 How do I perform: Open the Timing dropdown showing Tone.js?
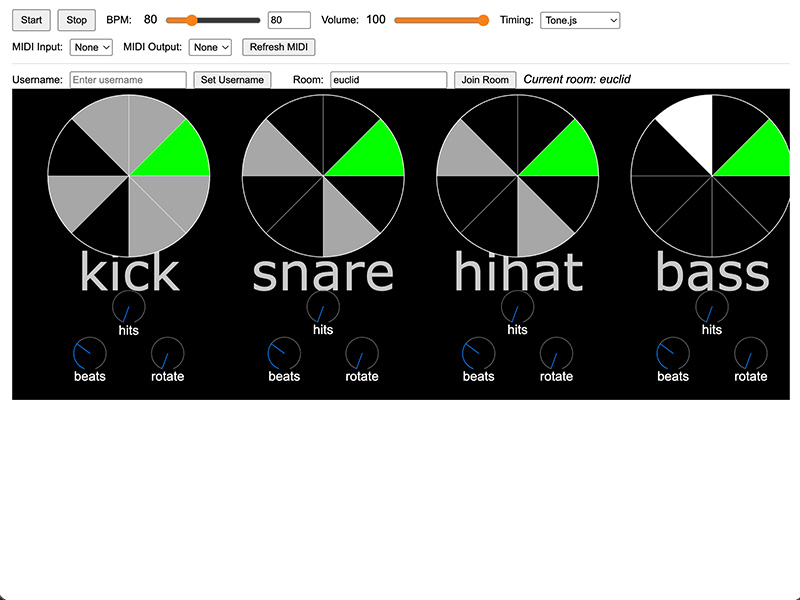[x=580, y=20]
